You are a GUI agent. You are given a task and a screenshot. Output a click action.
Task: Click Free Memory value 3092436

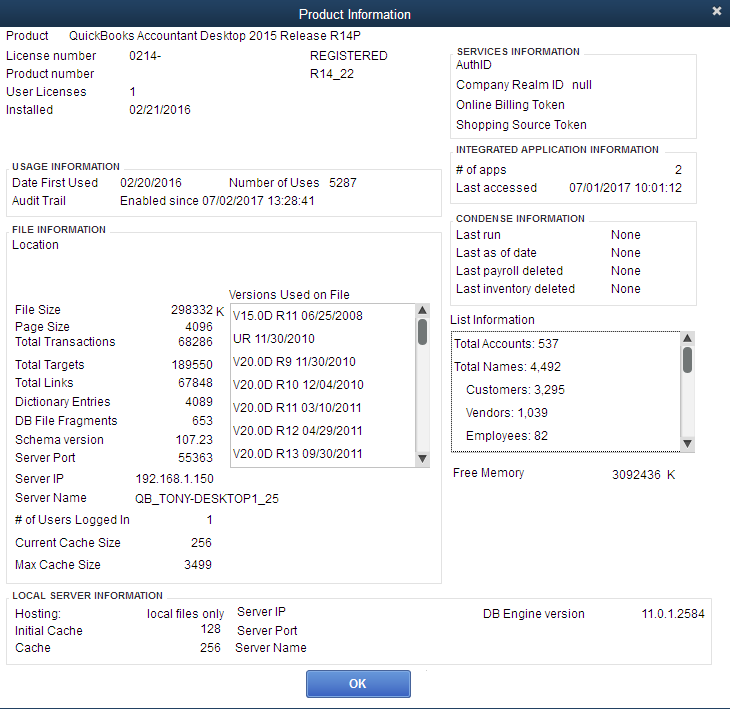tap(636, 475)
